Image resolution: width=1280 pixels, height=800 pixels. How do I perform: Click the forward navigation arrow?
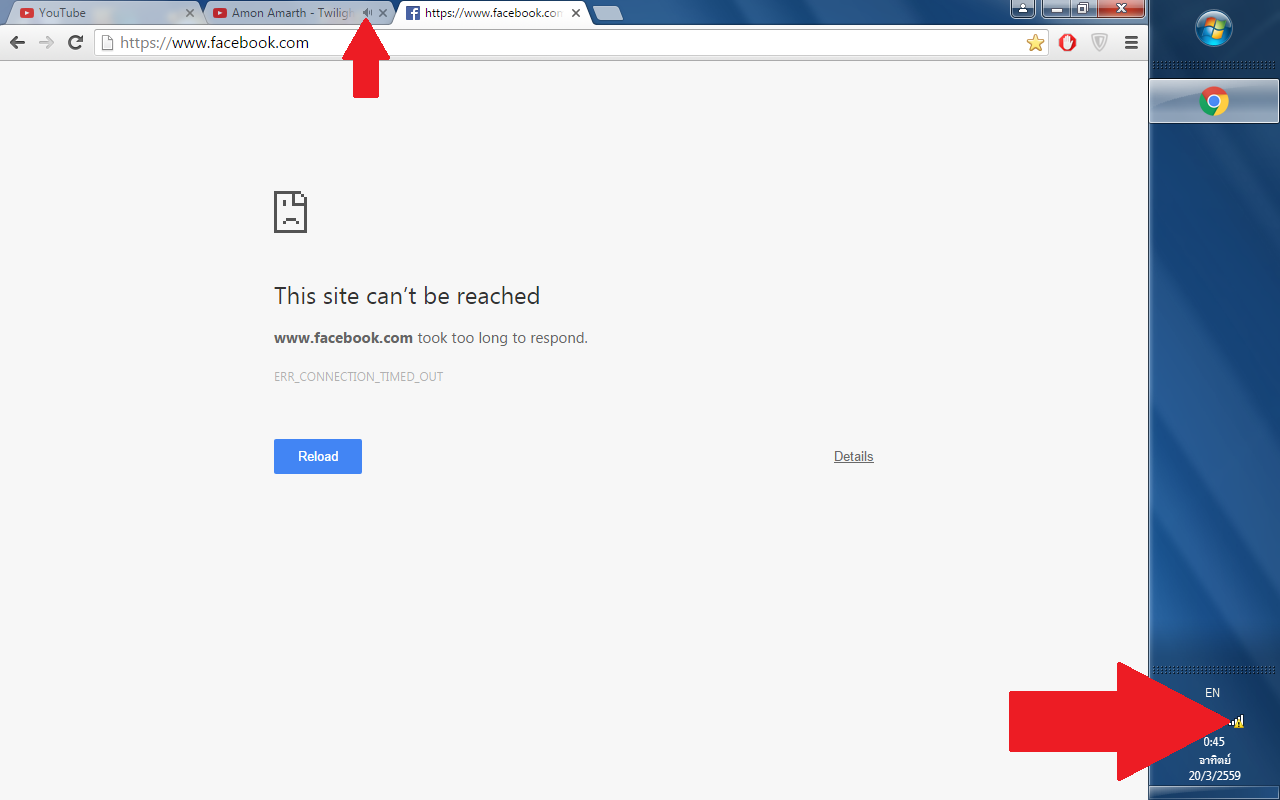click(x=46, y=42)
